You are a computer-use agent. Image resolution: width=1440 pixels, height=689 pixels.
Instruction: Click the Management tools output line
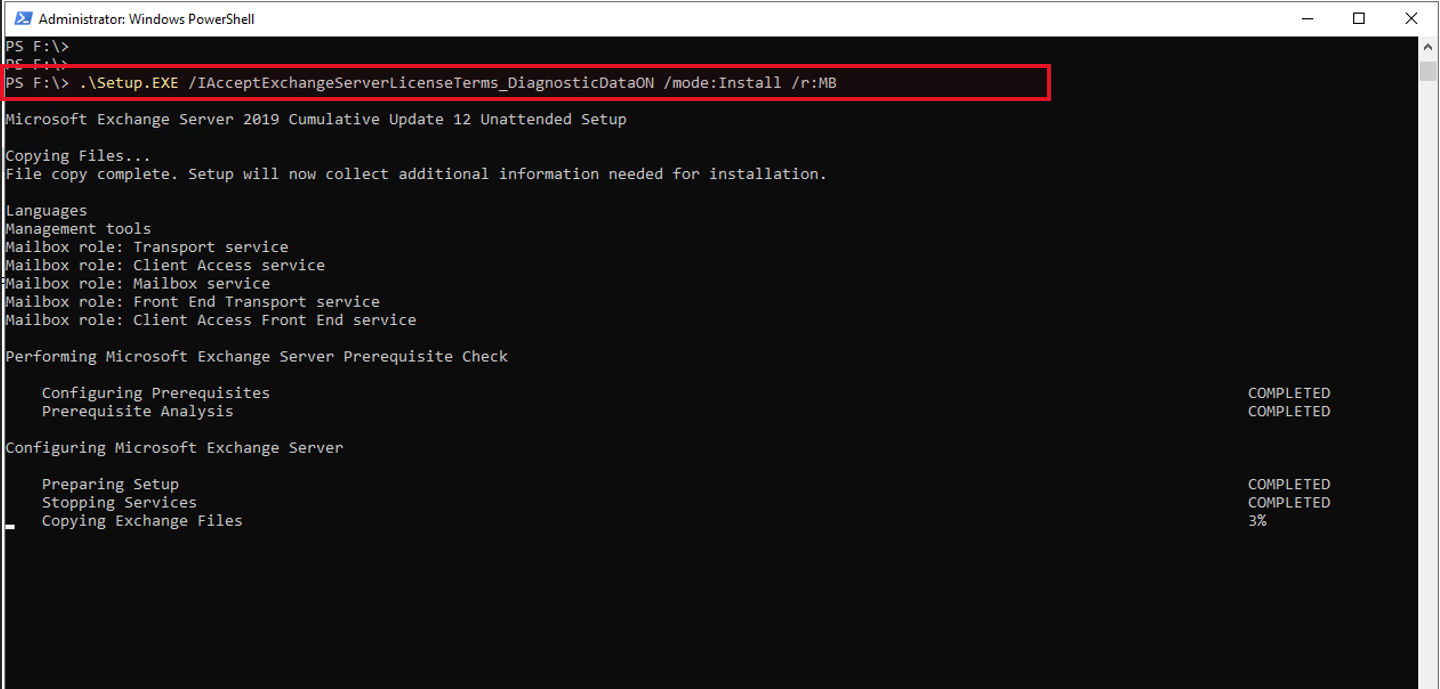point(78,228)
